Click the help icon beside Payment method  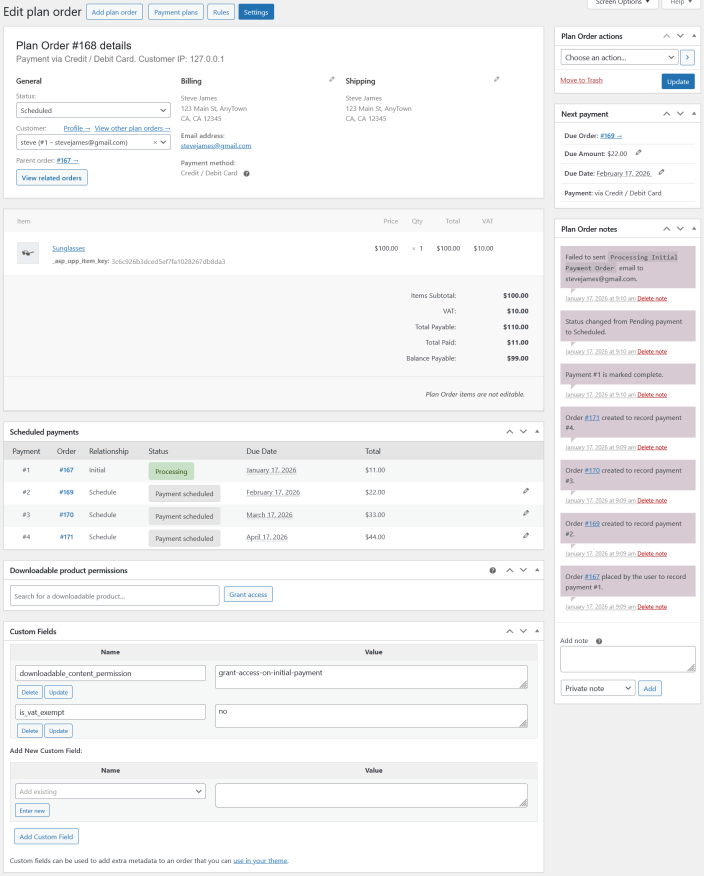click(246, 173)
